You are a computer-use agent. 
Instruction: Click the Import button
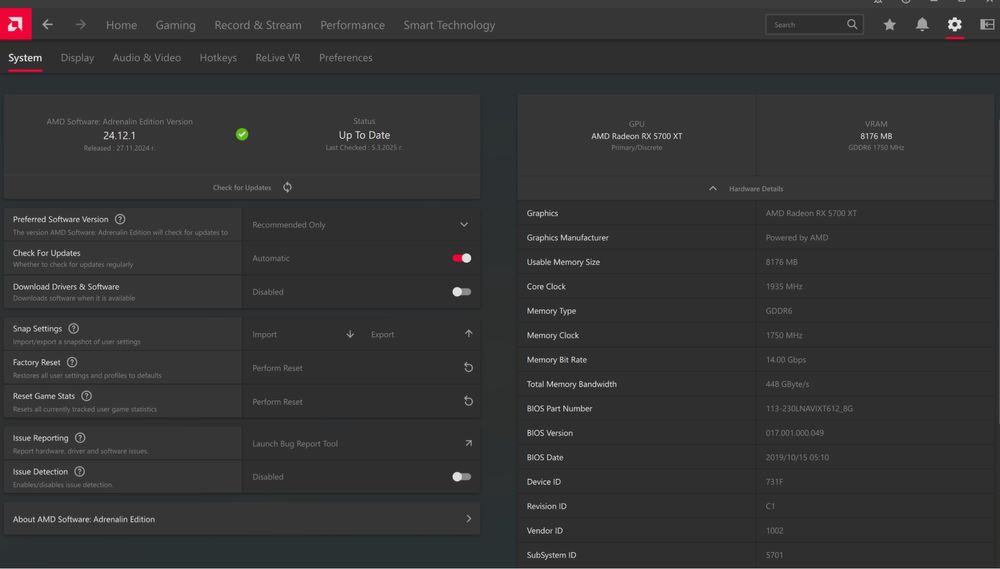[x=301, y=334]
